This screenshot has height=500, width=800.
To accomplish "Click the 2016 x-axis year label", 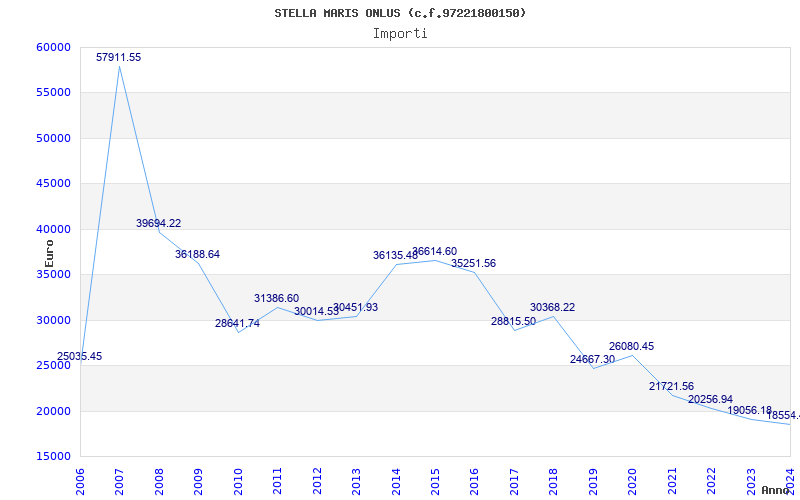I will pyautogui.click(x=474, y=481).
